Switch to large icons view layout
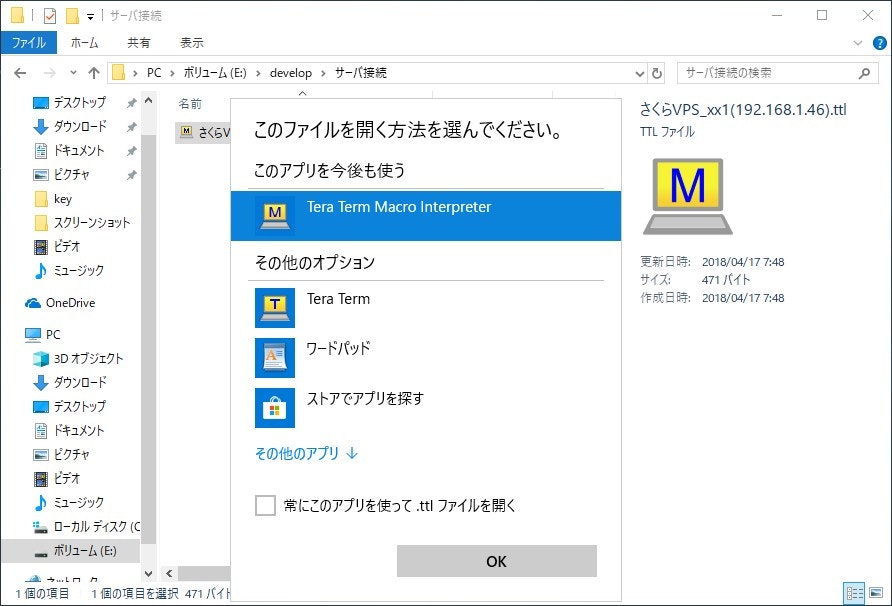The width and height of the screenshot is (892, 606). (x=876, y=593)
